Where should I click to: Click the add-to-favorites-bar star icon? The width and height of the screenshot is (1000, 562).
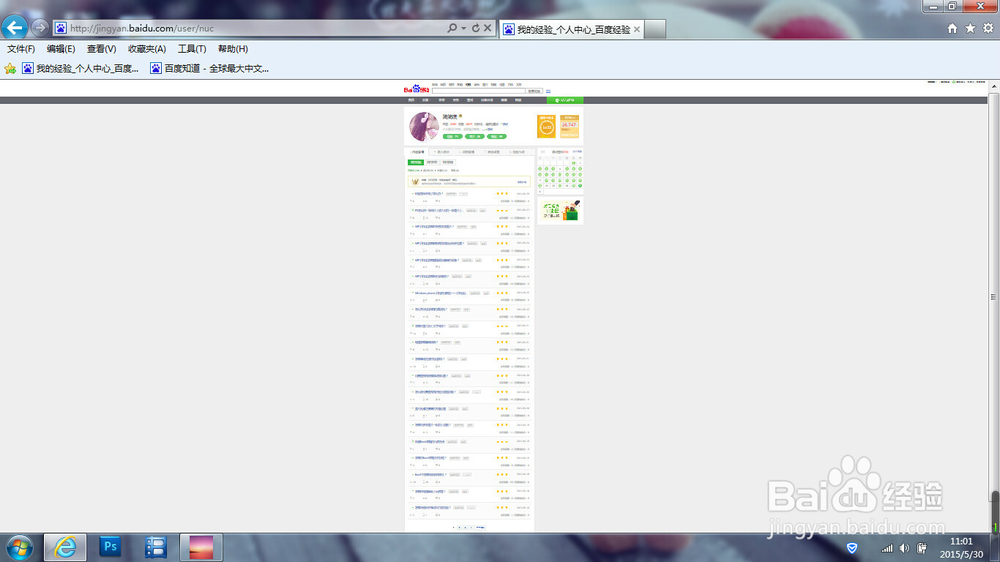click(10, 68)
